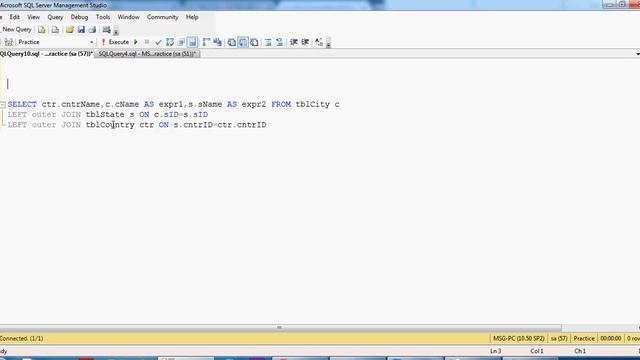Open Database Engine Query icon beside New Query

(42, 30)
